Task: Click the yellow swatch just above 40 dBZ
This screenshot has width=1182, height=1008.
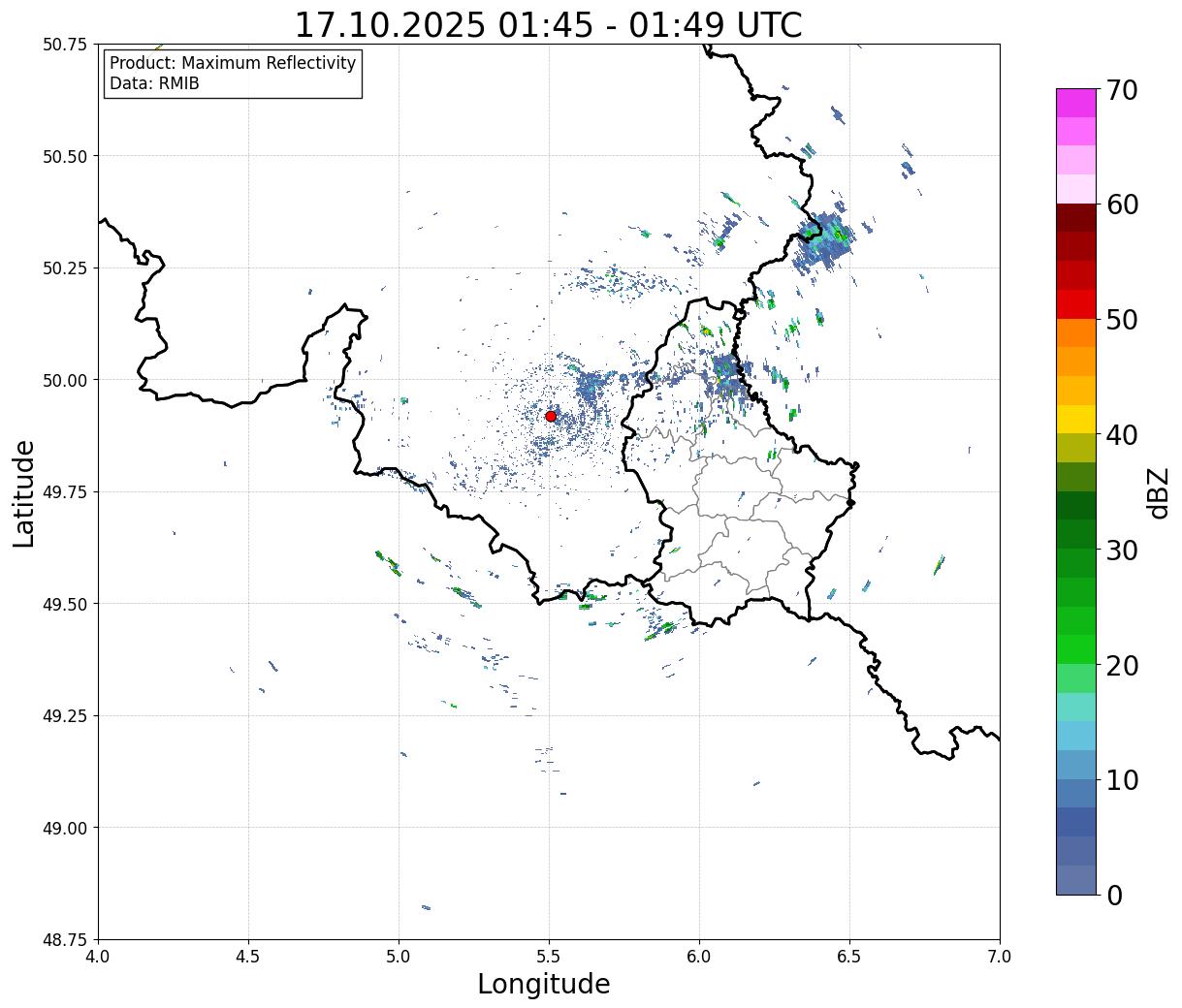Action: click(1076, 420)
